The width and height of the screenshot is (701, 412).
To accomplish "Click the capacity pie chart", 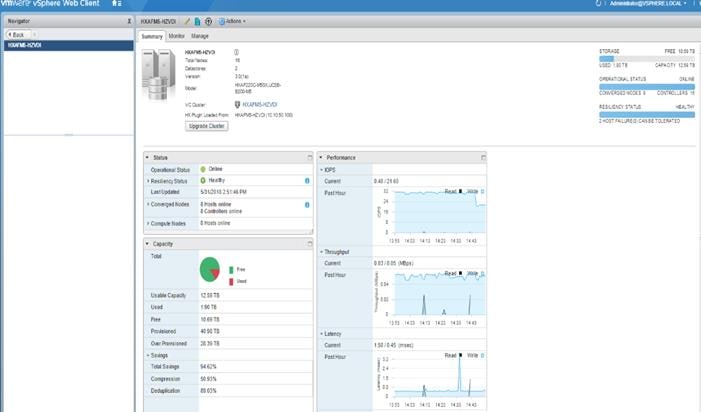I will click(210, 269).
